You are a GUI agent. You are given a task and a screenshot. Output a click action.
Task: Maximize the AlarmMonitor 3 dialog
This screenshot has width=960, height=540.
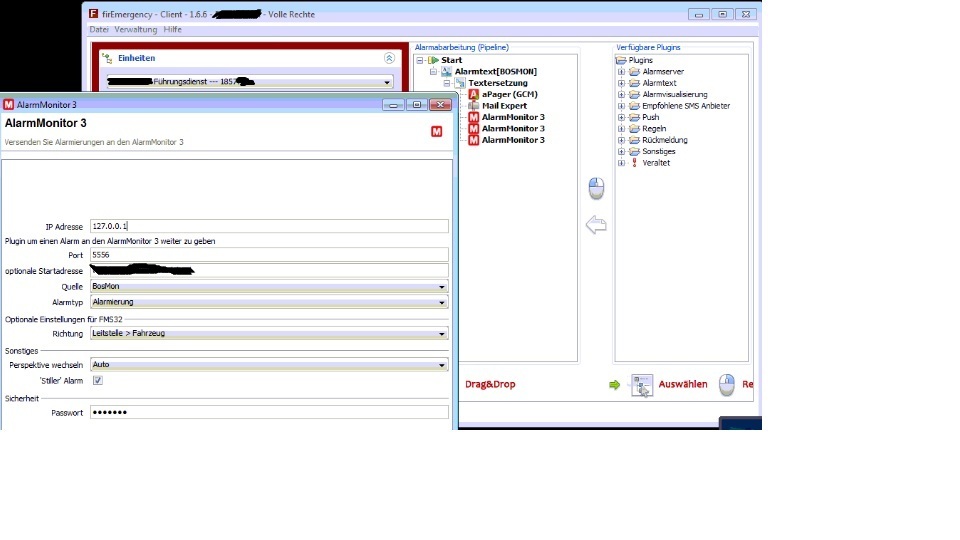pos(416,105)
